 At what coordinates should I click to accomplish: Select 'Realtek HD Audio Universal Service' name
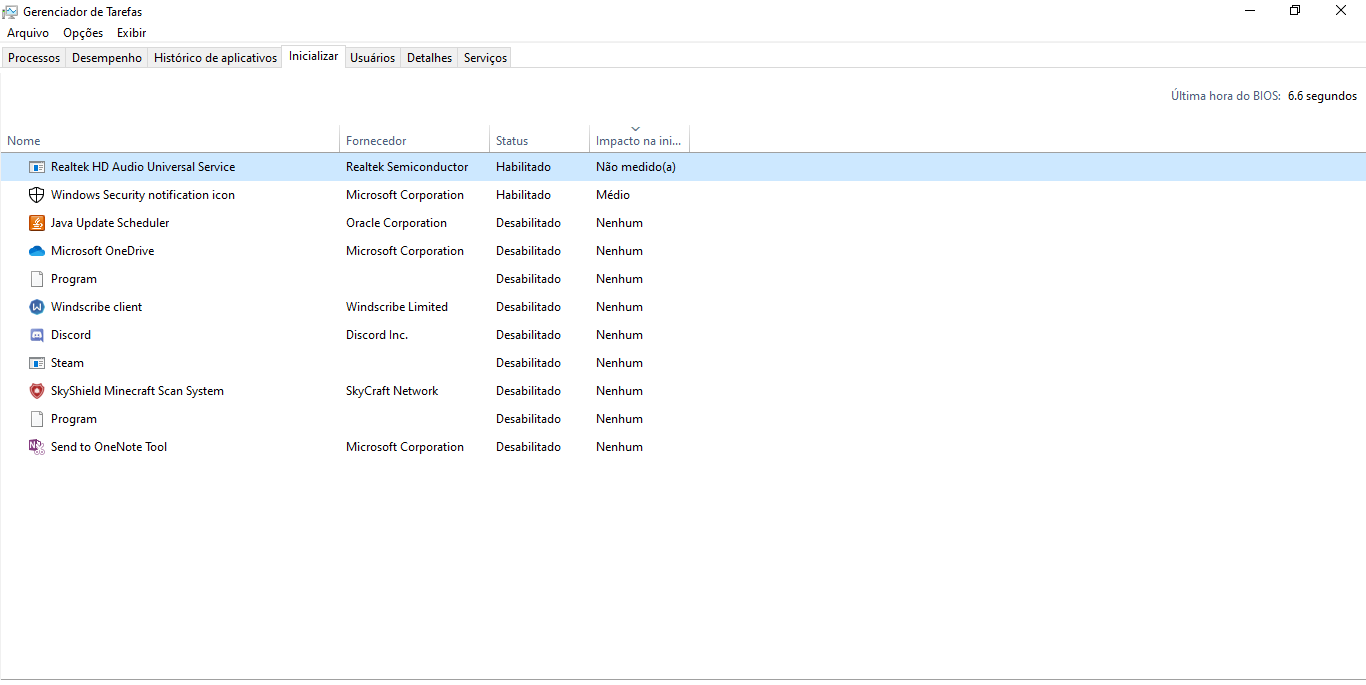(143, 167)
